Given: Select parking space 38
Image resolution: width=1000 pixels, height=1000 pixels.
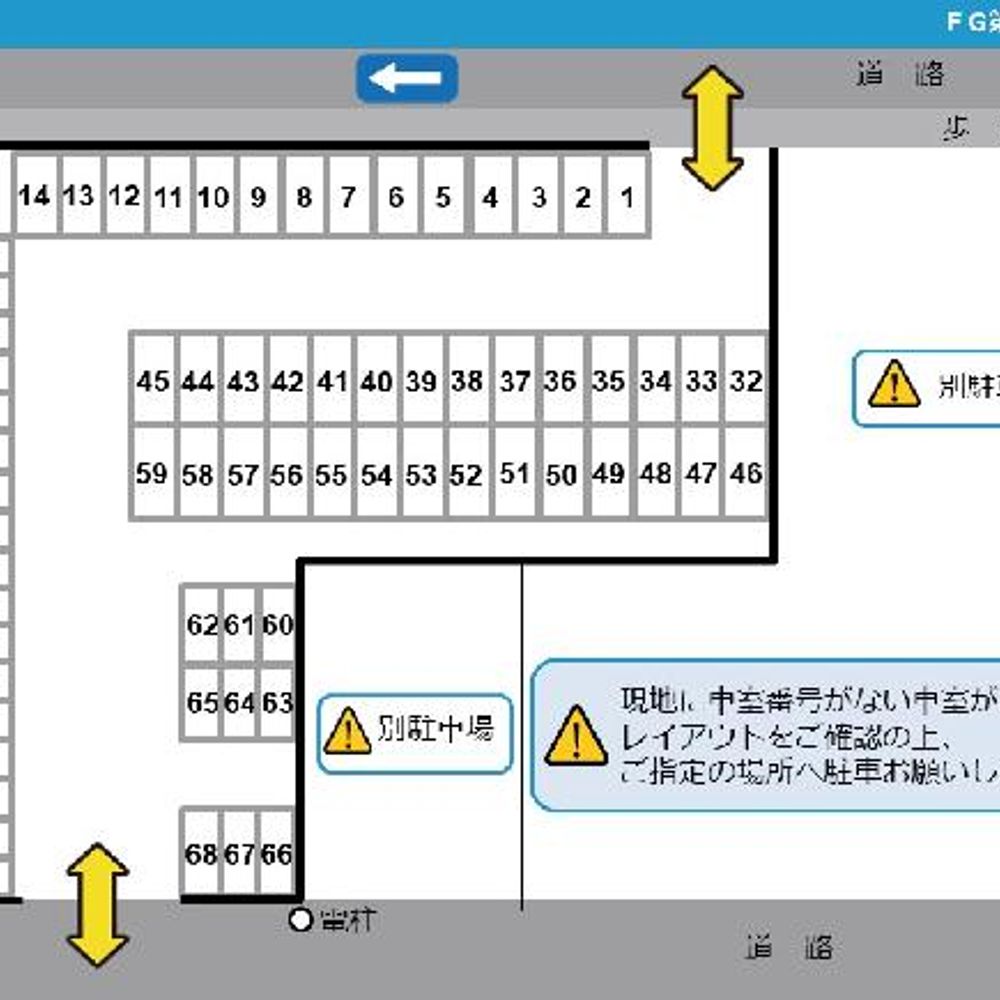Looking at the screenshot, I should [468, 380].
